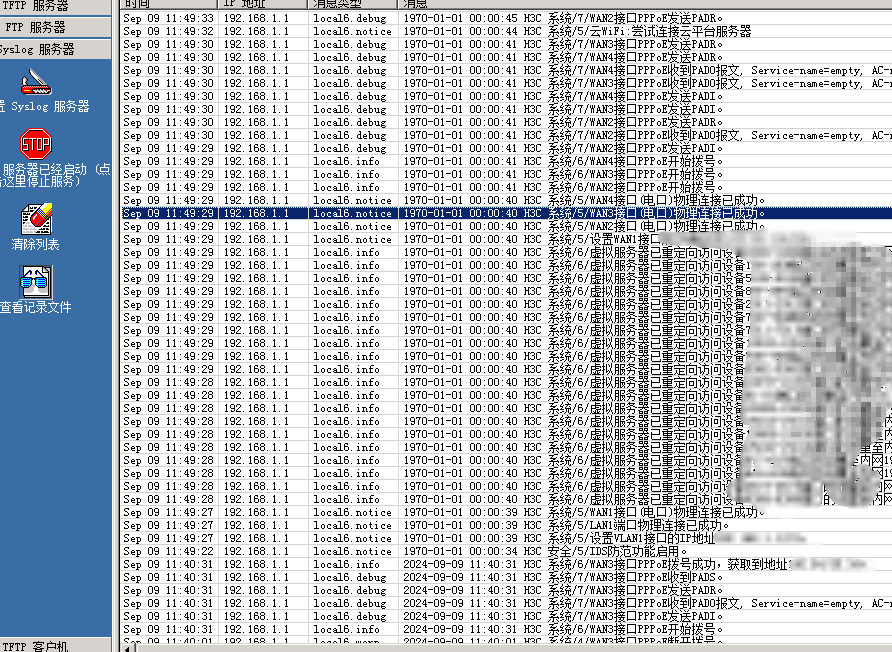The height and width of the screenshot is (652, 892).
Task: Click the 清除列表 eraser icon
Action: (x=36, y=219)
